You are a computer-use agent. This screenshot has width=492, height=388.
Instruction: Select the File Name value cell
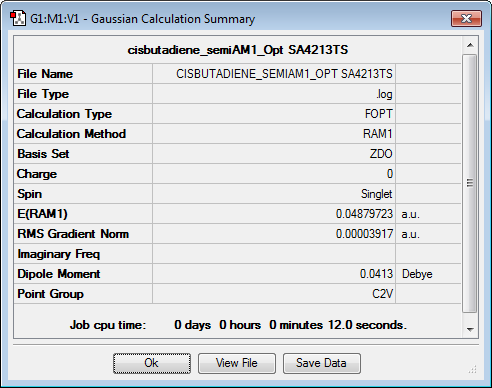pos(274,74)
